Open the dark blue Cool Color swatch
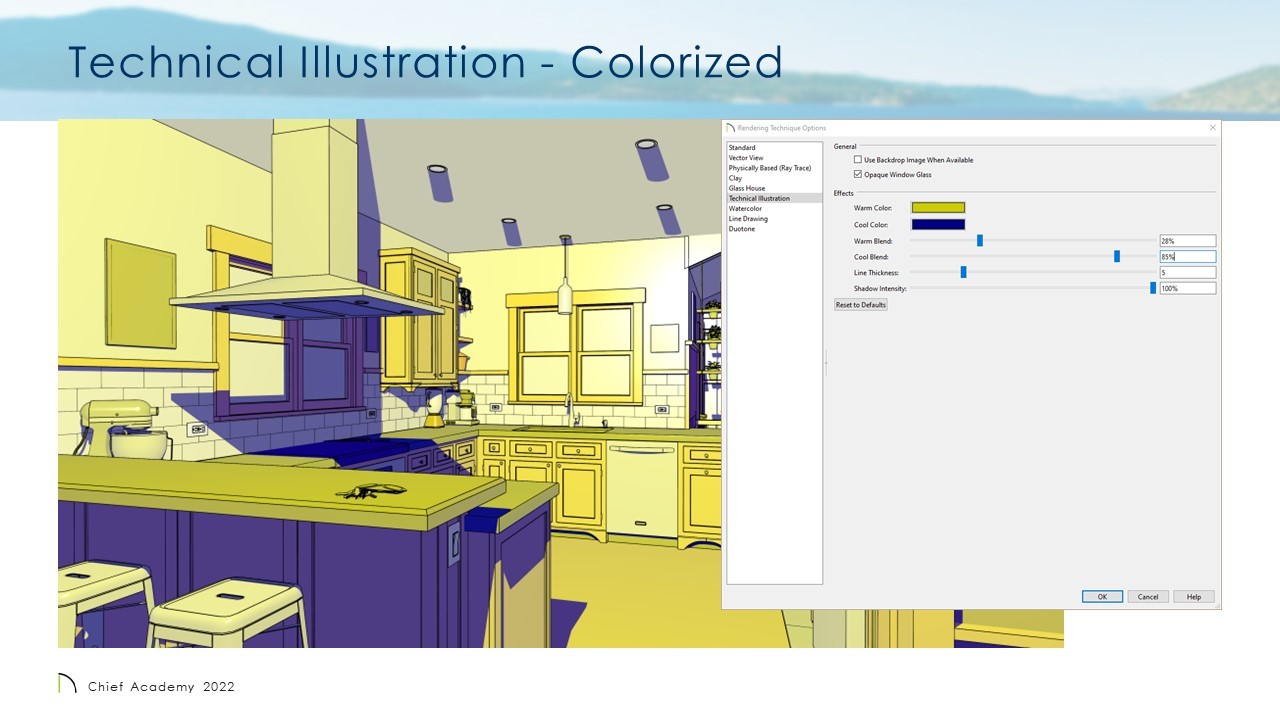Image resolution: width=1280 pixels, height=720 pixels. click(938, 225)
